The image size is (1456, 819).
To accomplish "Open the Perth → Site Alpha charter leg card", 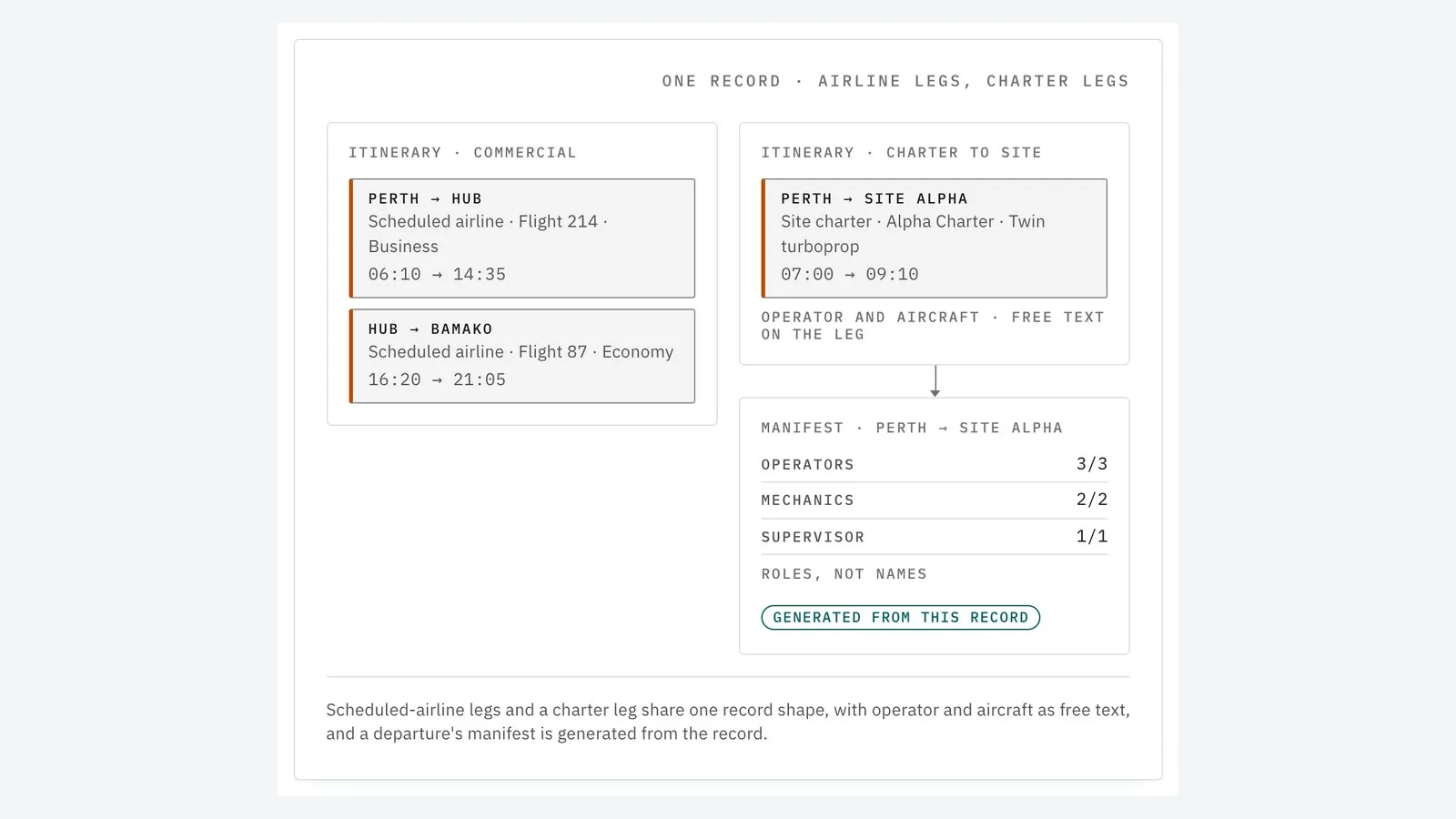I will coord(935,238).
